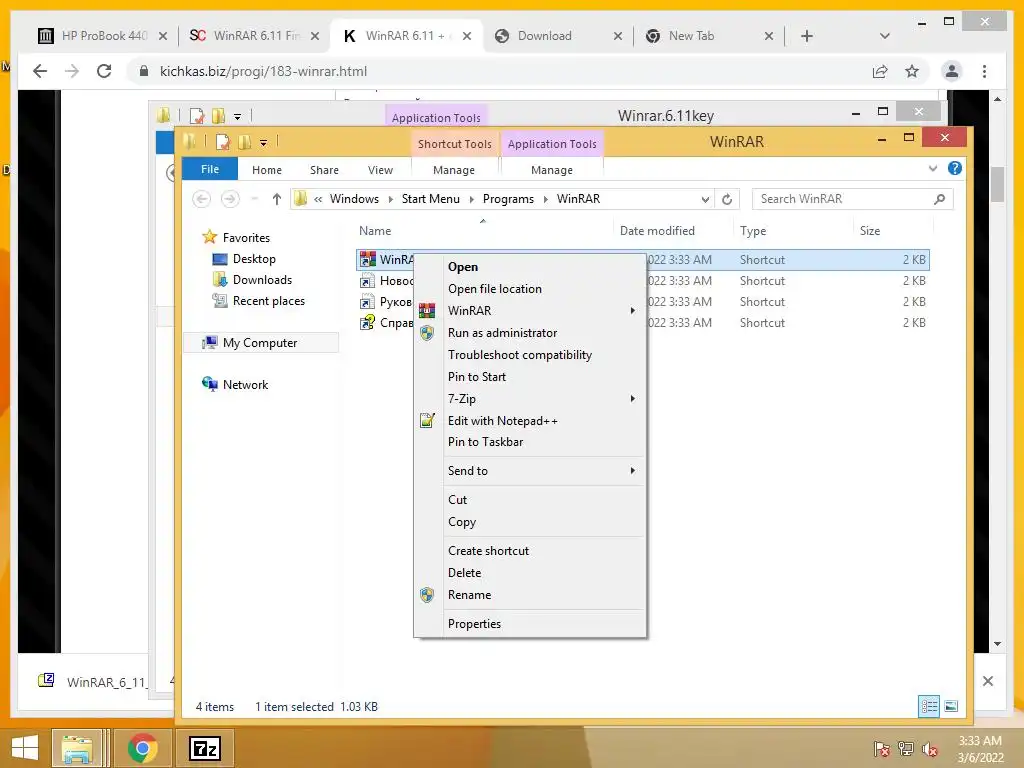Expand the 7-Zip submenu in context menu

(x=632, y=398)
